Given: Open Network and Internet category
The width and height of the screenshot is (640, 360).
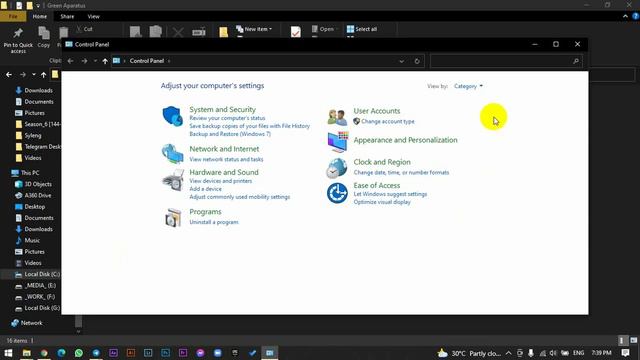Looking at the screenshot, I should (224, 149).
